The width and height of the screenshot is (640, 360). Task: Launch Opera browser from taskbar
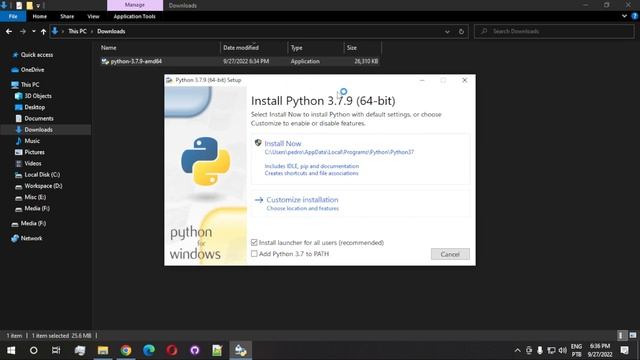[171, 350]
